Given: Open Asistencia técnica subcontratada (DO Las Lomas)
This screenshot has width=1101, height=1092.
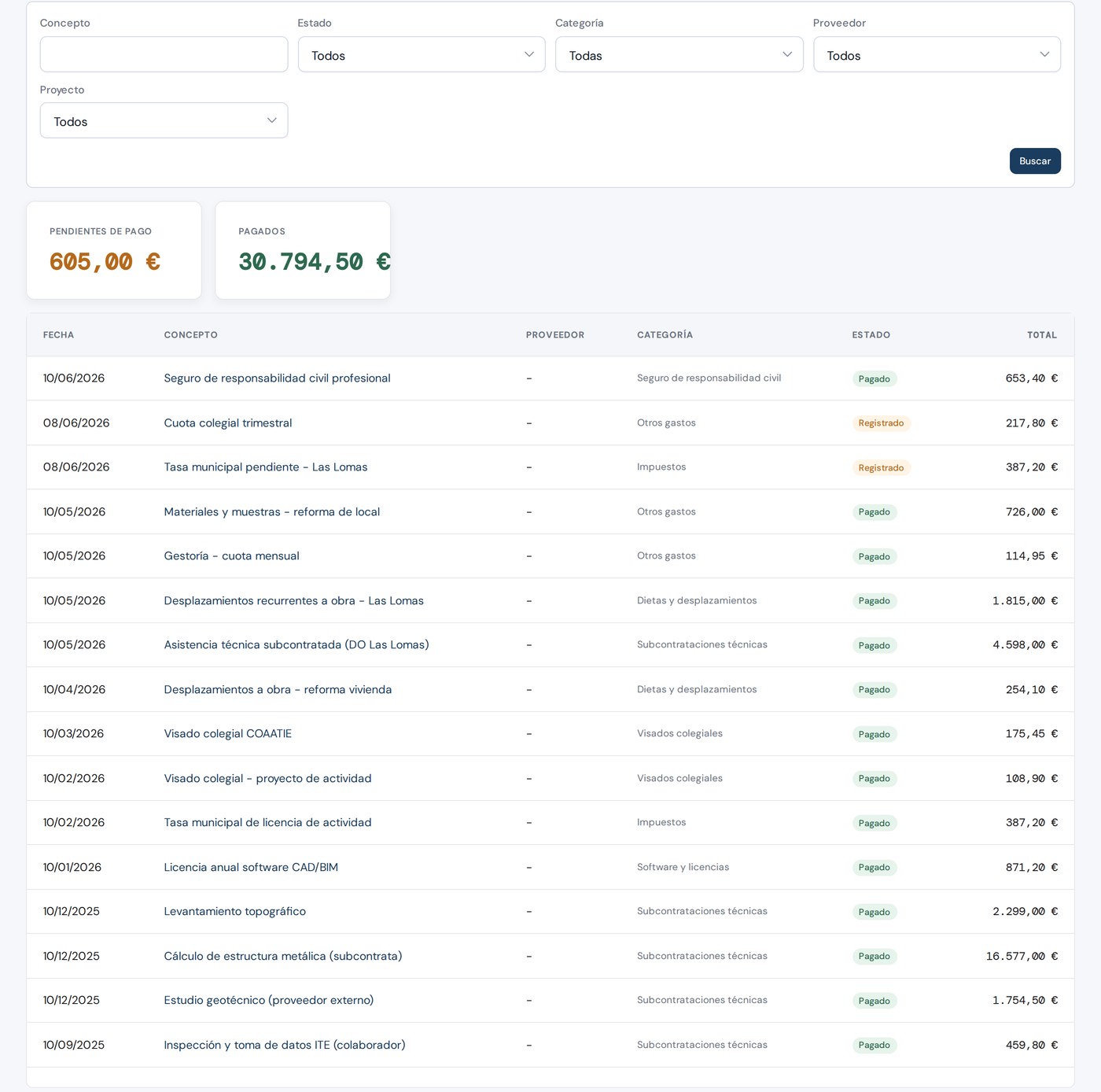Looking at the screenshot, I should point(296,645).
